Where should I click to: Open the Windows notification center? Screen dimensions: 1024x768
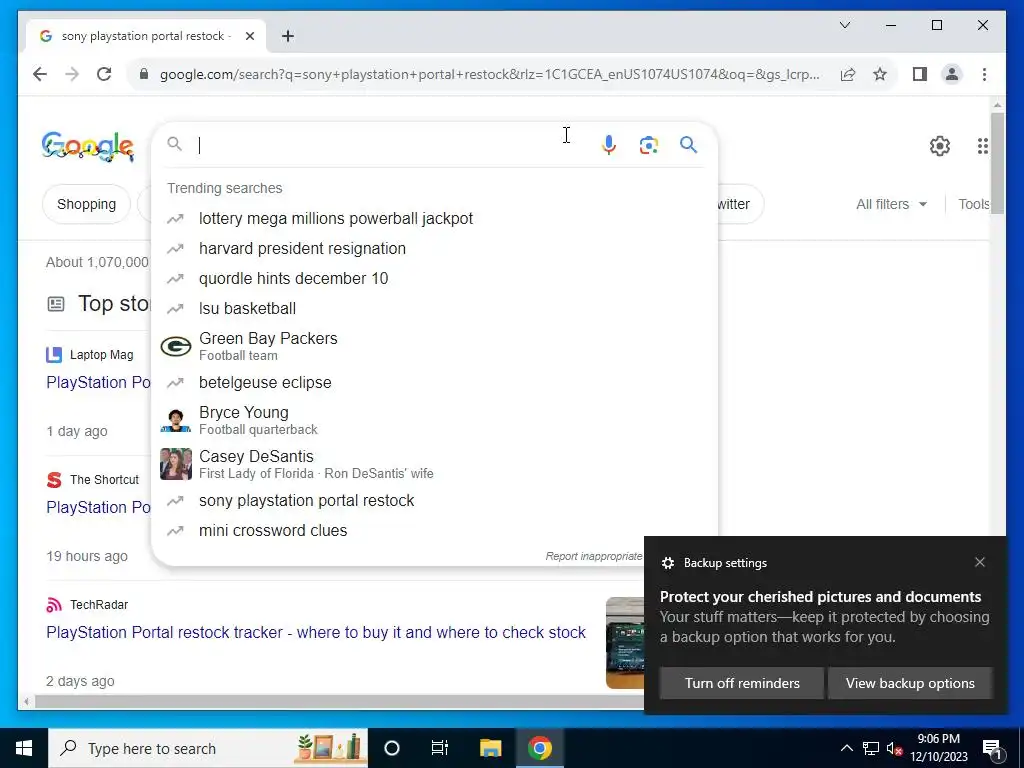click(x=992, y=748)
